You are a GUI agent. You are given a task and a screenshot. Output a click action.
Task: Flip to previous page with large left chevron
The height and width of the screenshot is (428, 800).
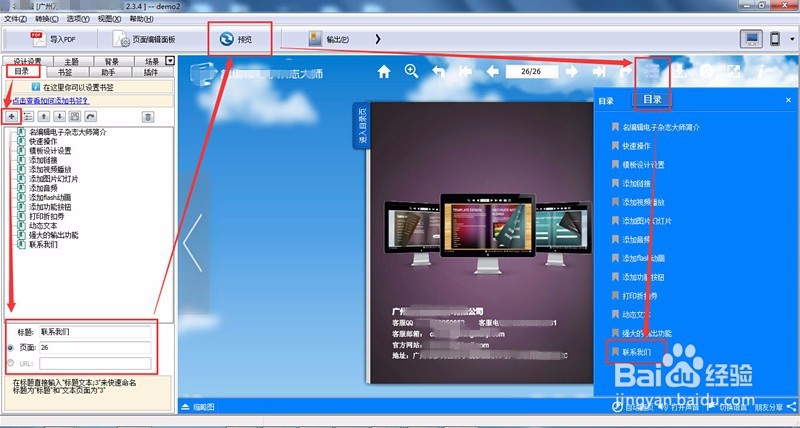click(193, 243)
